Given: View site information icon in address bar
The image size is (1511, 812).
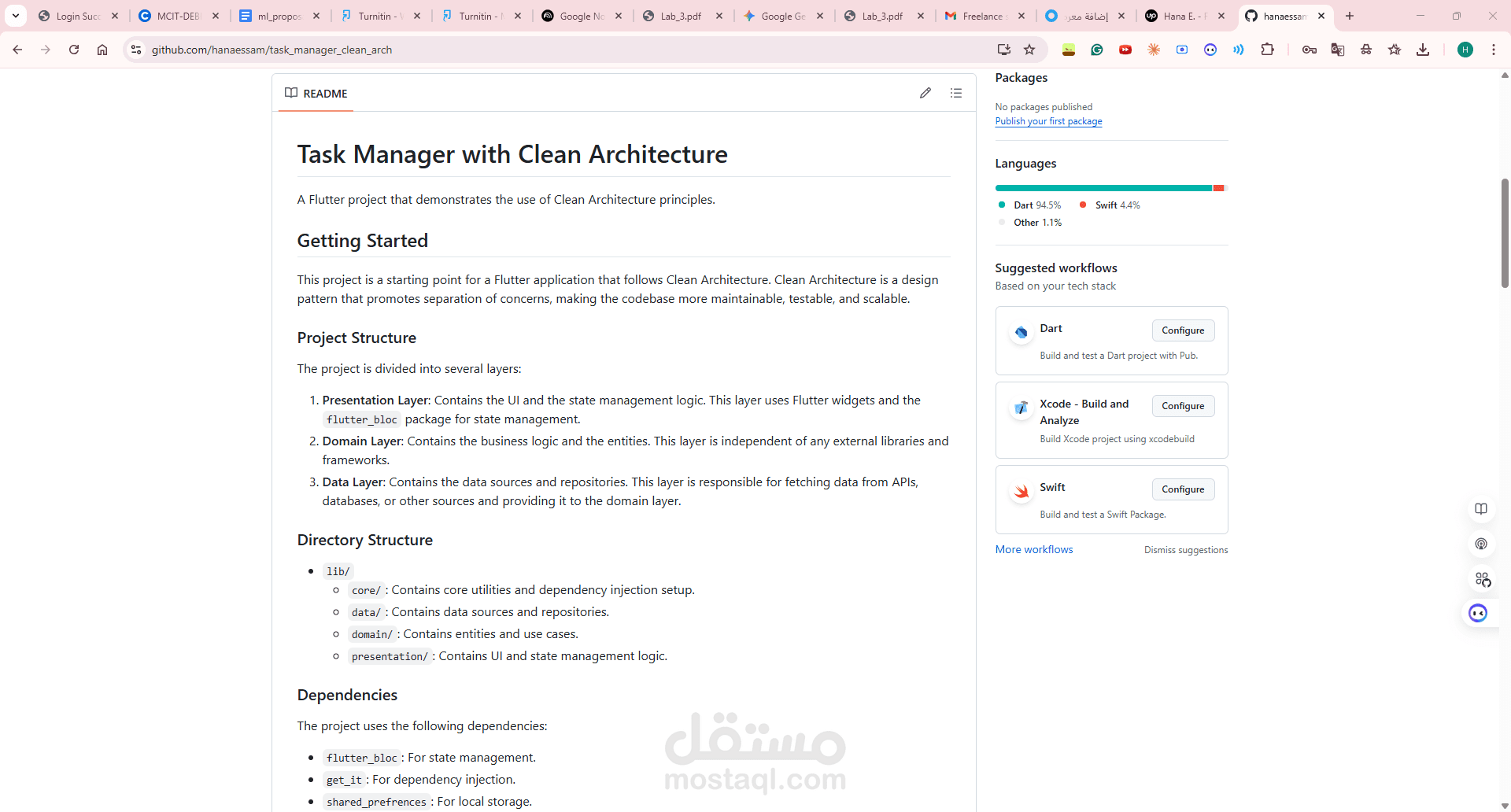Looking at the screenshot, I should click(x=136, y=50).
